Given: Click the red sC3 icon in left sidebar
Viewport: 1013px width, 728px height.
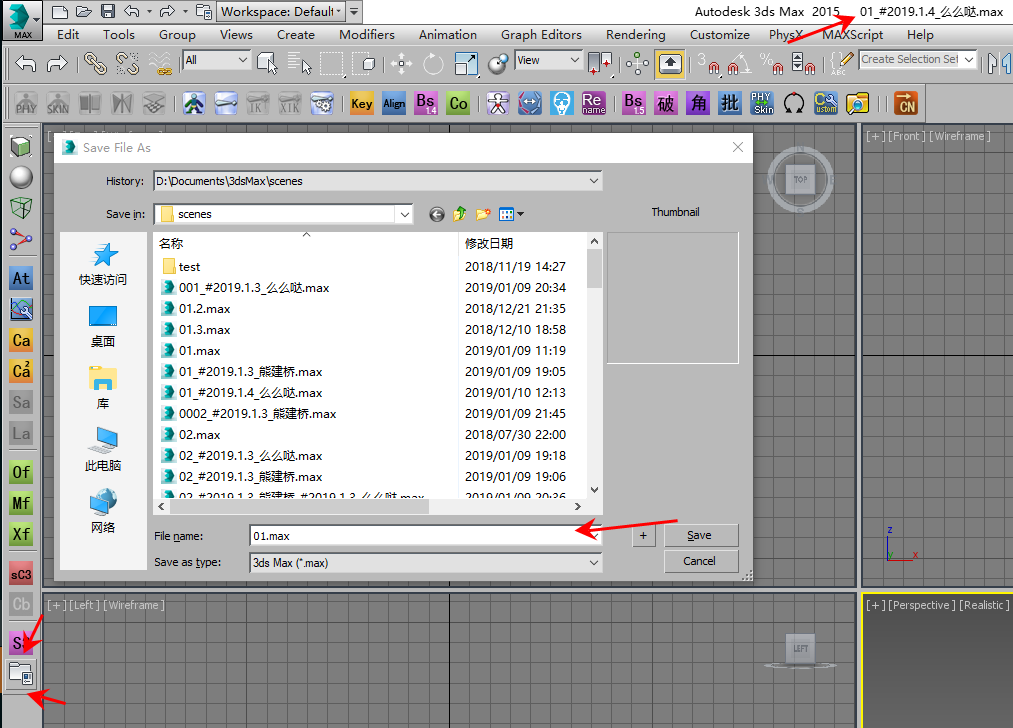Looking at the screenshot, I should (21, 574).
